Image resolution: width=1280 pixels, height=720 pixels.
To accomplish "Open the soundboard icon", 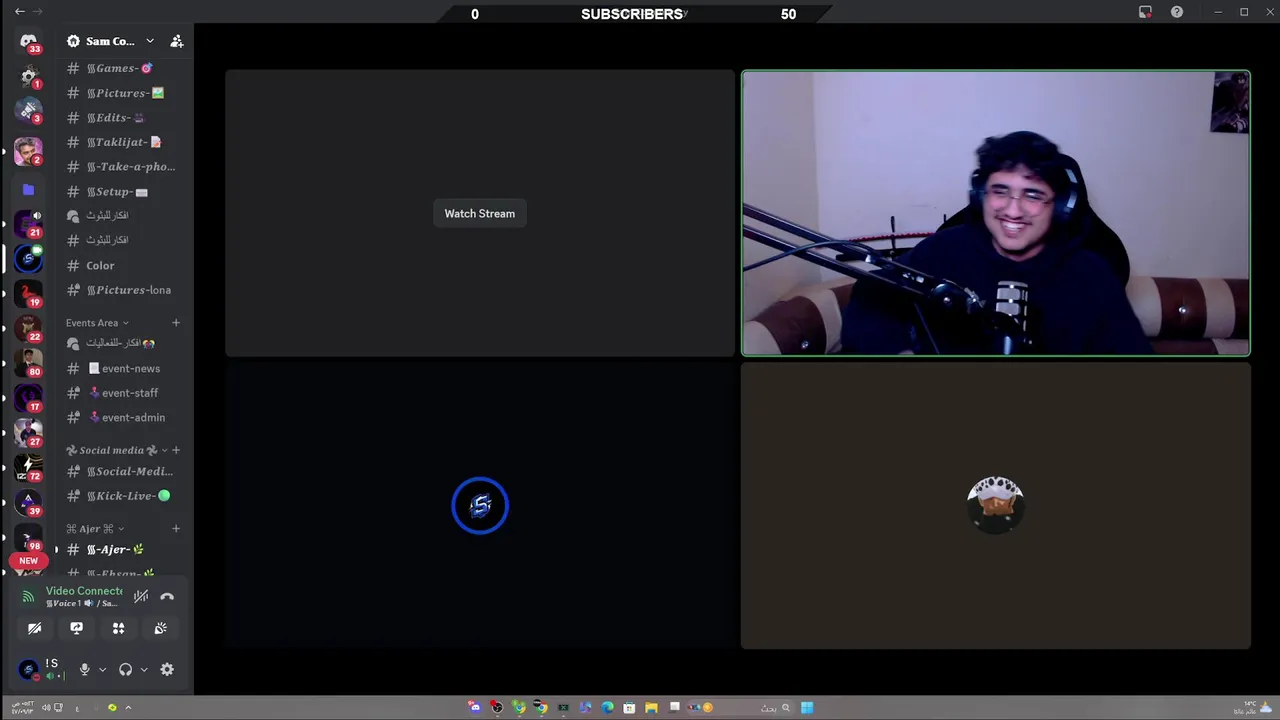I will pos(160,628).
